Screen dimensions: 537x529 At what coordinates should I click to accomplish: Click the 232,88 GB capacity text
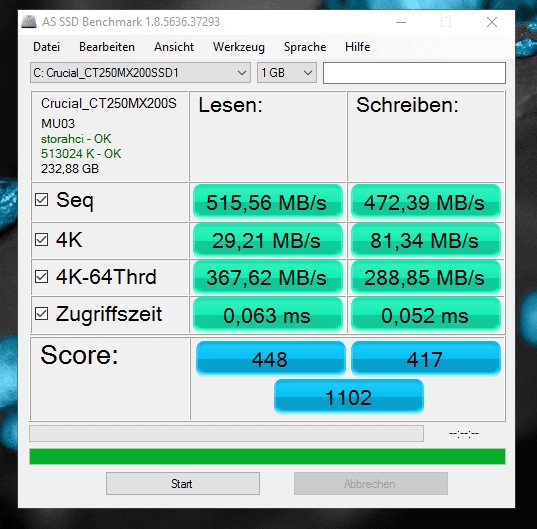pyautogui.click(x=70, y=168)
